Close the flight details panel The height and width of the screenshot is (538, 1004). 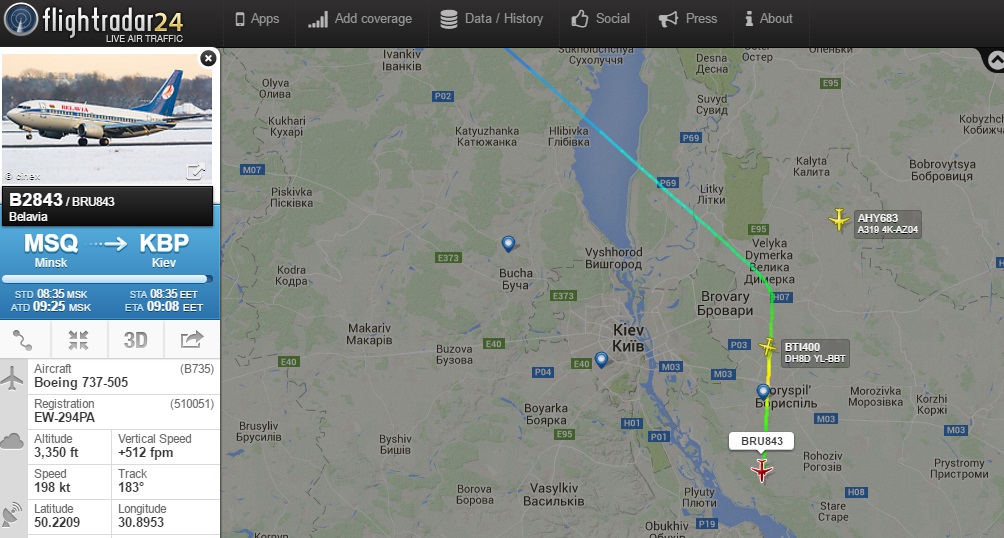(208, 58)
